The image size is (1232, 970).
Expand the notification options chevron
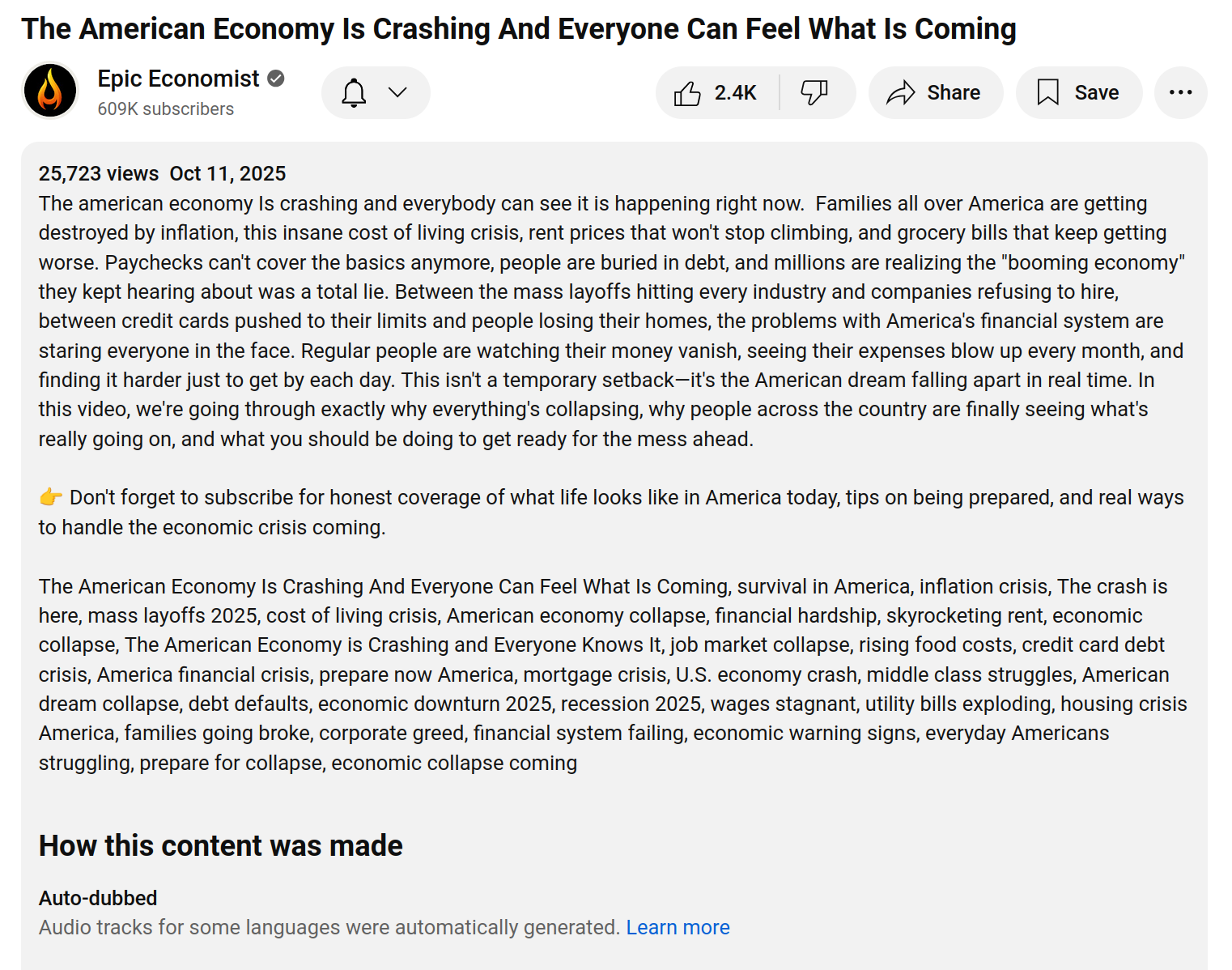pos(397,92)
